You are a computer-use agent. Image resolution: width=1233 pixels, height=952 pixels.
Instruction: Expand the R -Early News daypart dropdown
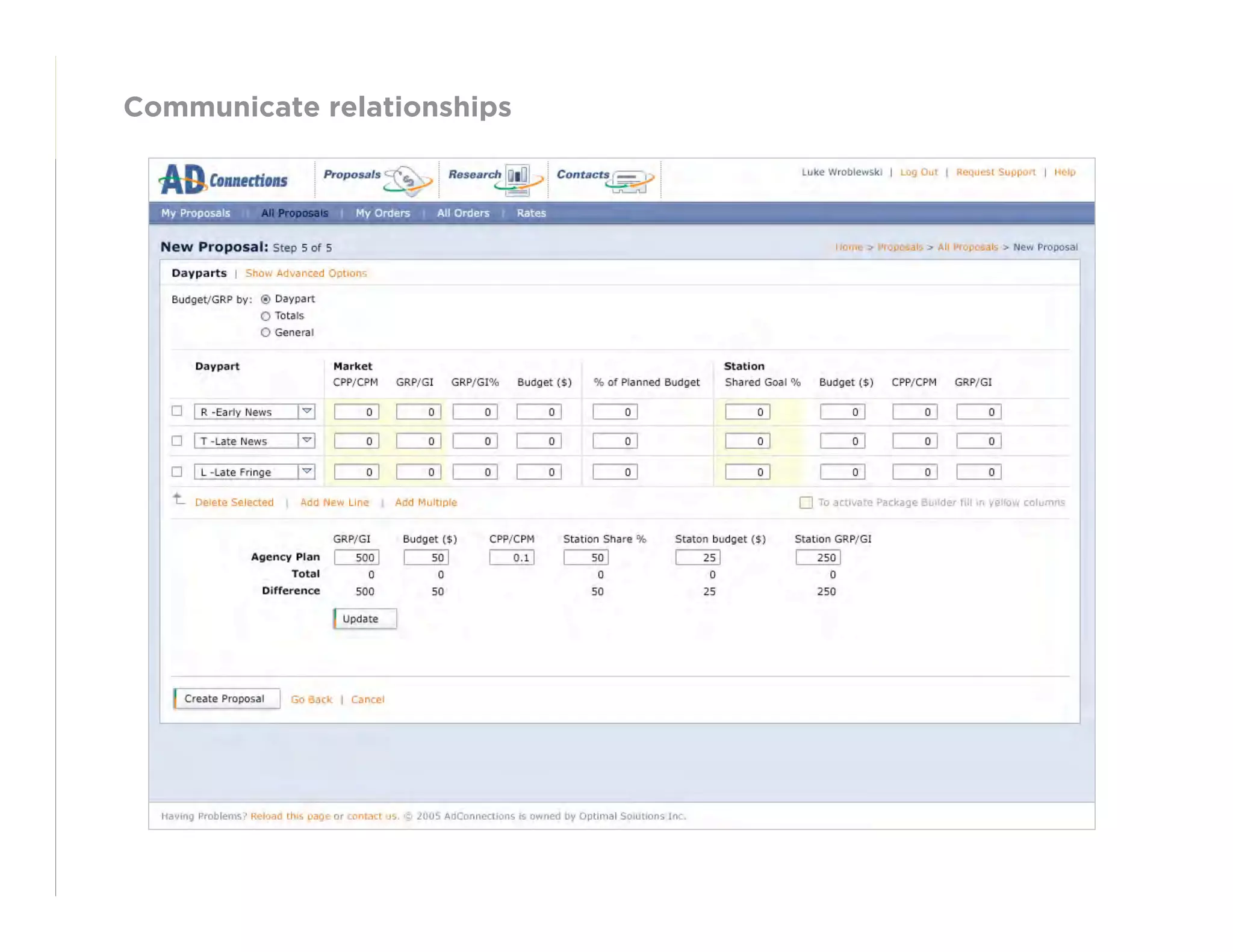coord(307,412)
